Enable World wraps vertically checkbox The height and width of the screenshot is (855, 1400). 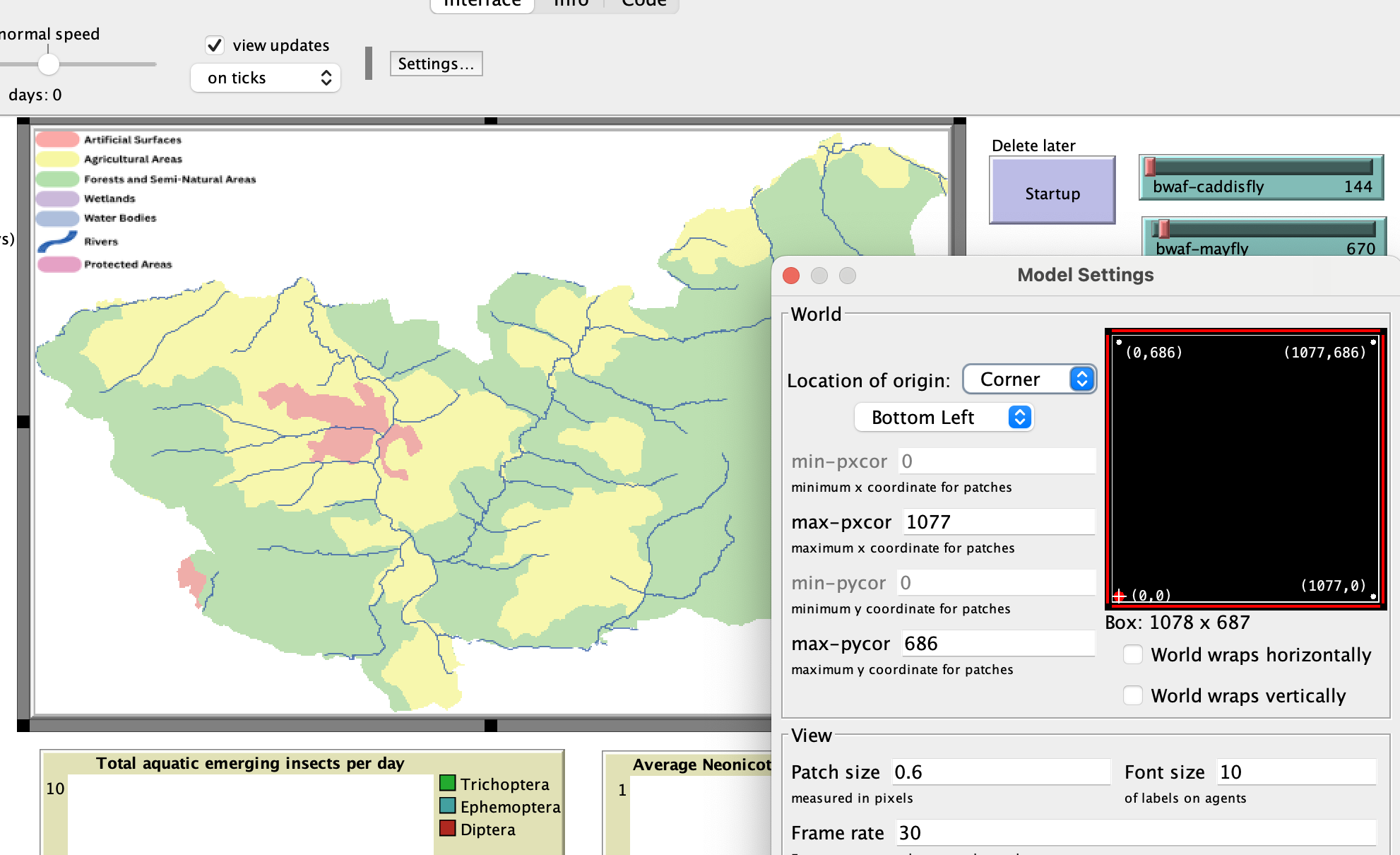(1133, 696)
